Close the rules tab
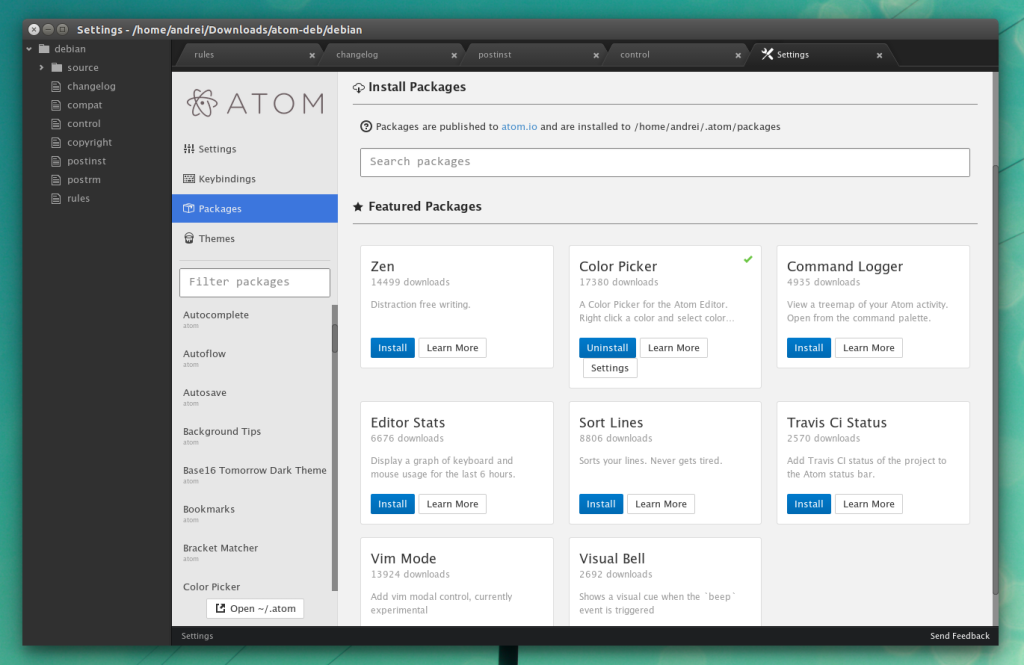Viewport: 1024px width, 665px height. pyautogui.click(x=312, y=56)
